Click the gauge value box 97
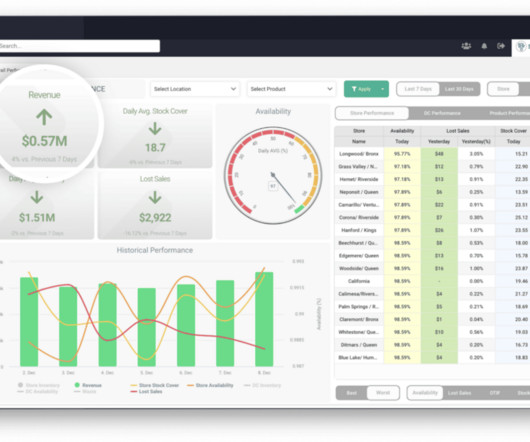This screenshot has height=442, width=530. [273, 186]
